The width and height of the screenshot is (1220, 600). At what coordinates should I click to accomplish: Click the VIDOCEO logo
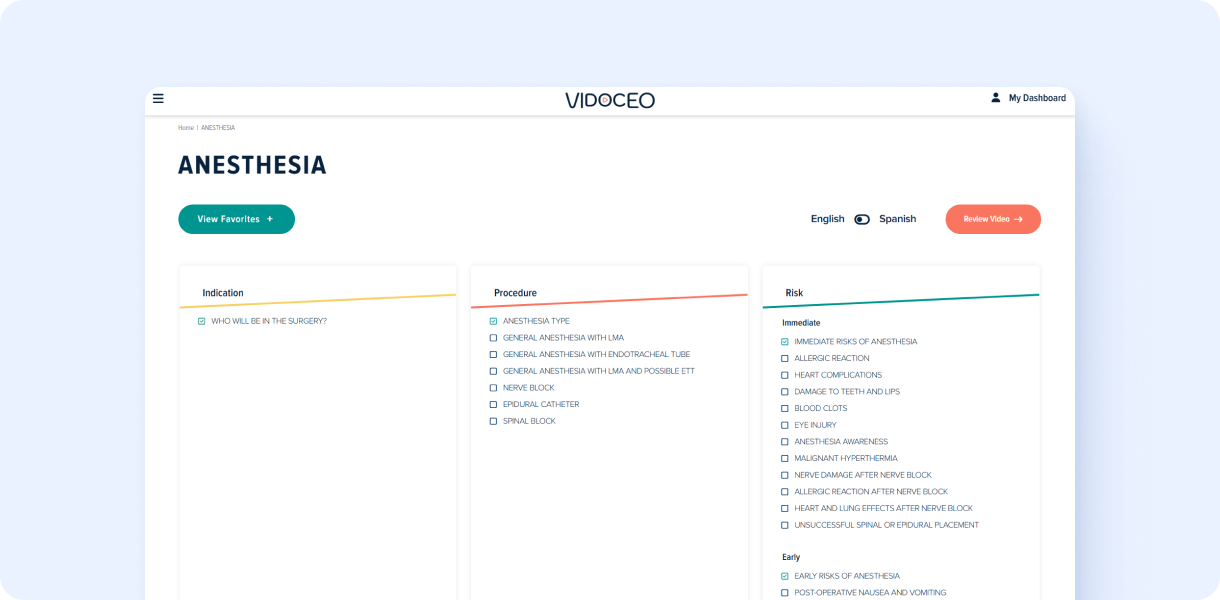[x=610, y=100]
